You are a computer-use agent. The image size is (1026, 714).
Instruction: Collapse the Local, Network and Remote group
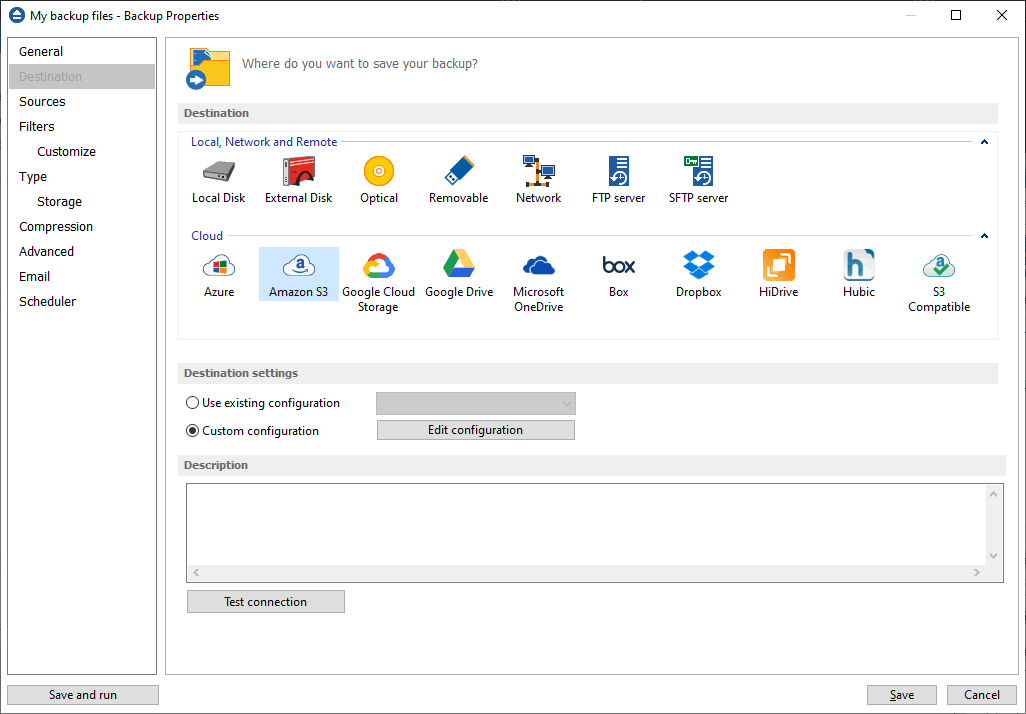[x=984, y=142]
